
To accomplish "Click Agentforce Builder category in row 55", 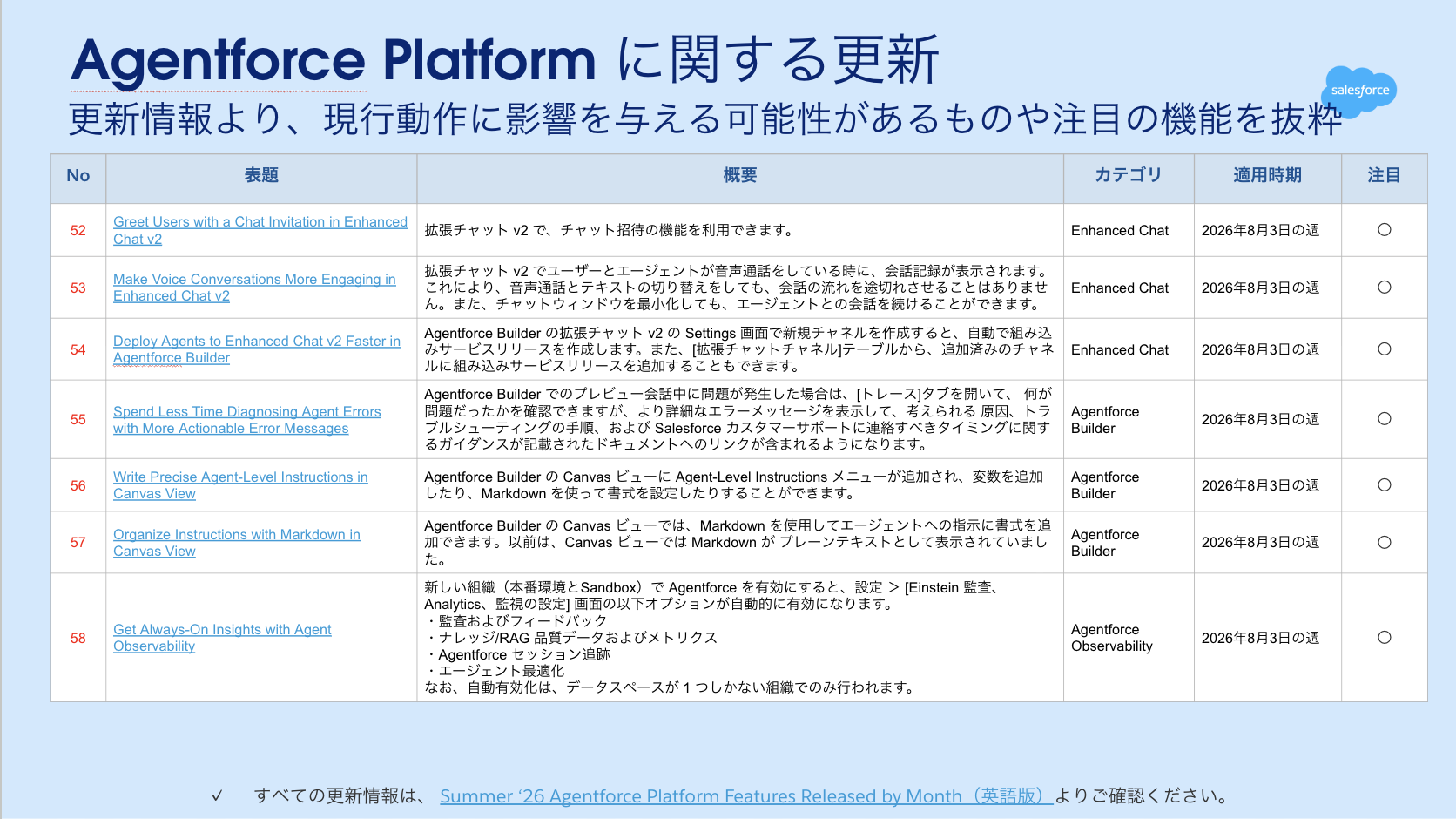I will pyautogui.click(x=1105, y=420).
